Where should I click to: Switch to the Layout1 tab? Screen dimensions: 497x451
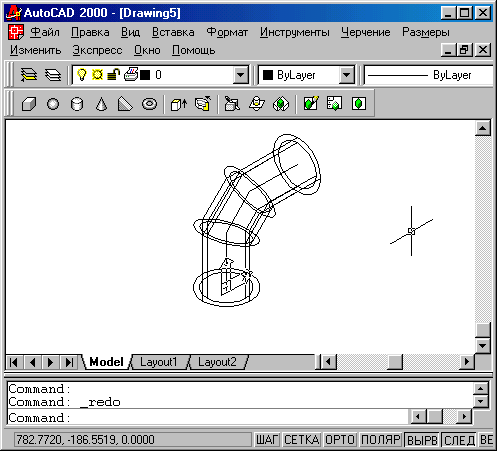158,362
